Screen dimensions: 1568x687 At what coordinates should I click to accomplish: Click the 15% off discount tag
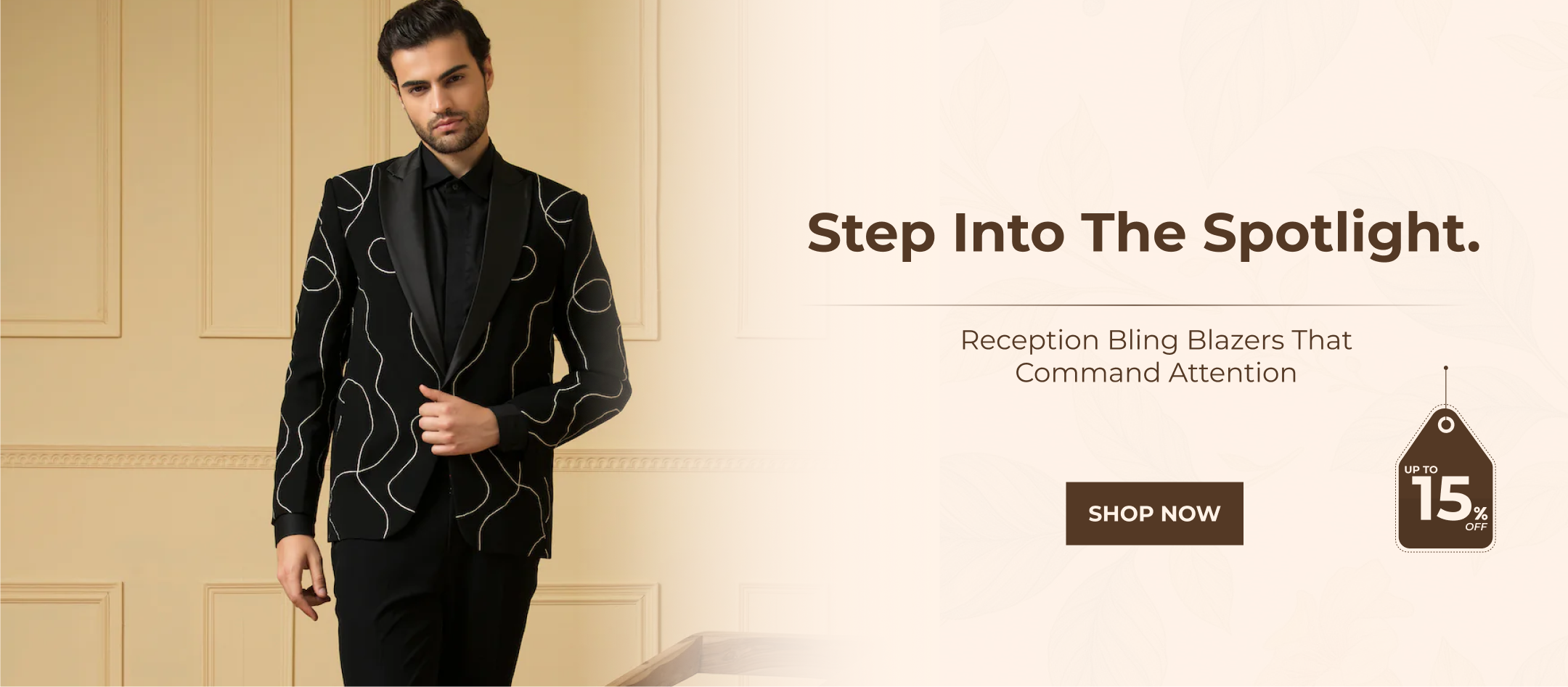1445,480
